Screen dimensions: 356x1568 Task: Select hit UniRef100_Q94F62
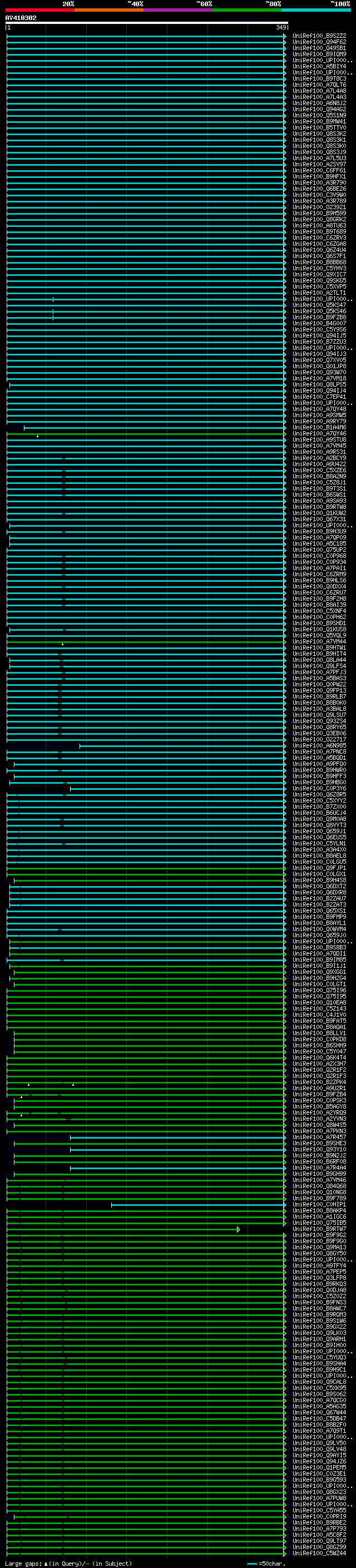319,42
